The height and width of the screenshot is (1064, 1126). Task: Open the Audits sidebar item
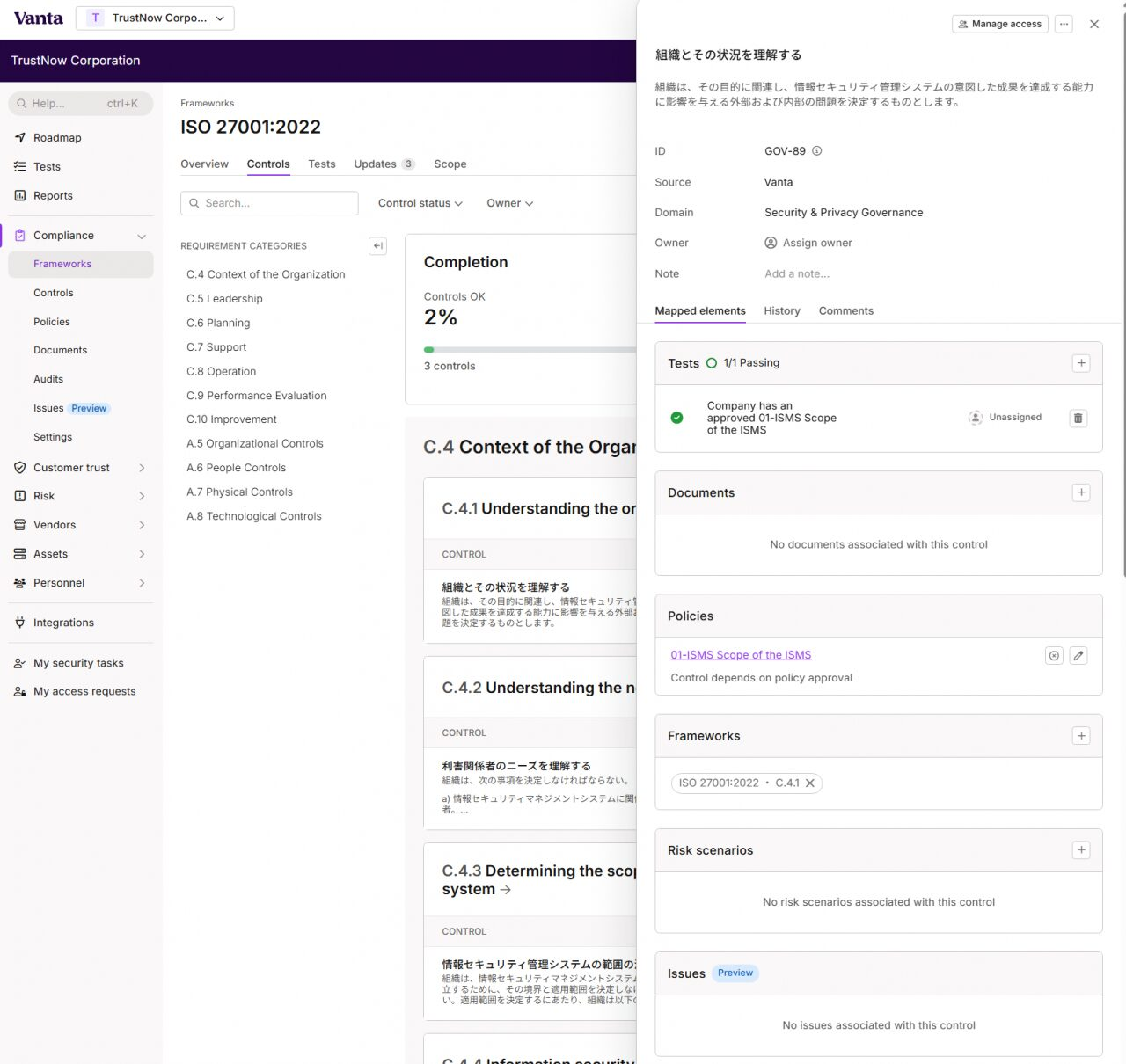(x=48, y=380)
